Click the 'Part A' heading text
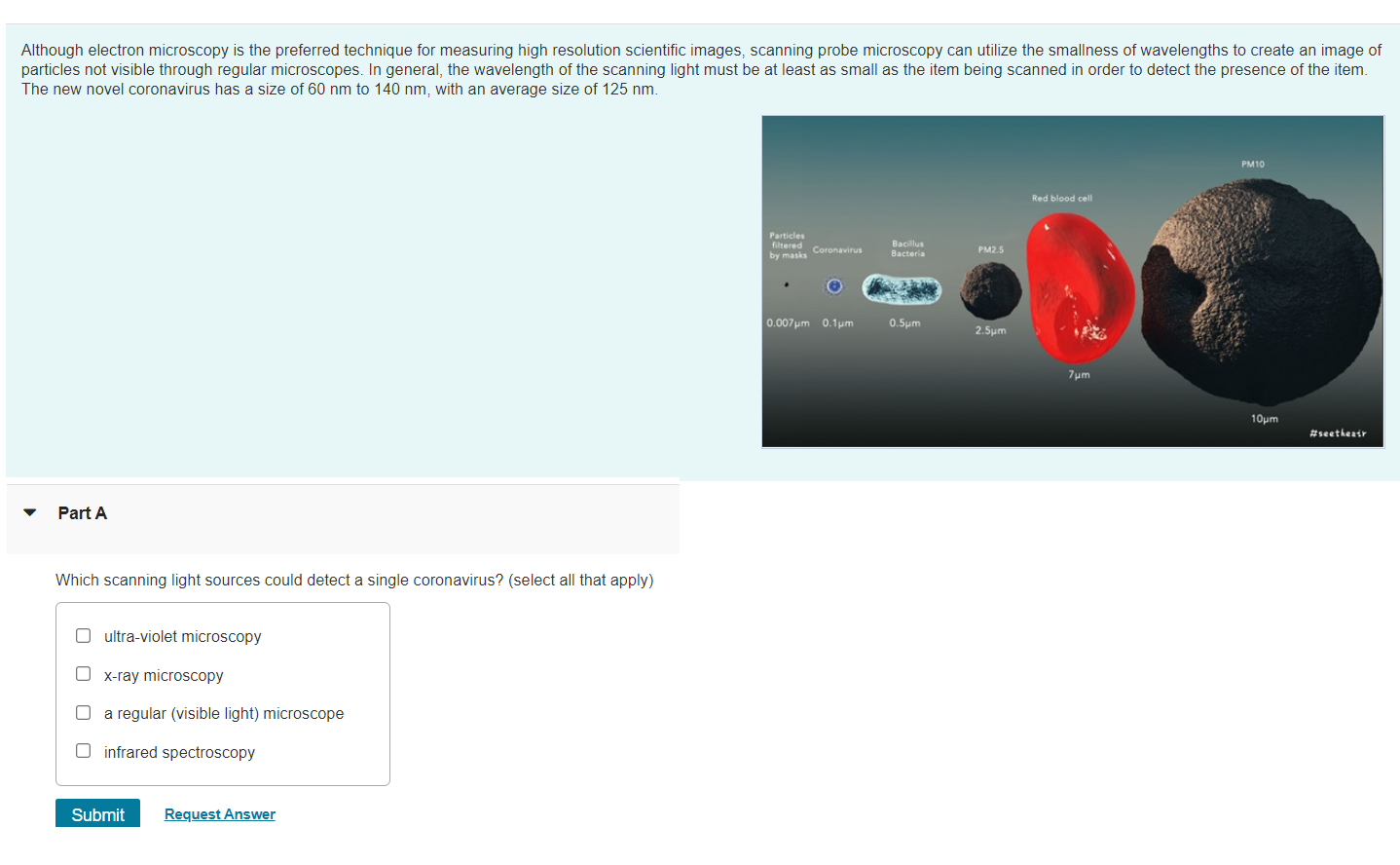 83,513
